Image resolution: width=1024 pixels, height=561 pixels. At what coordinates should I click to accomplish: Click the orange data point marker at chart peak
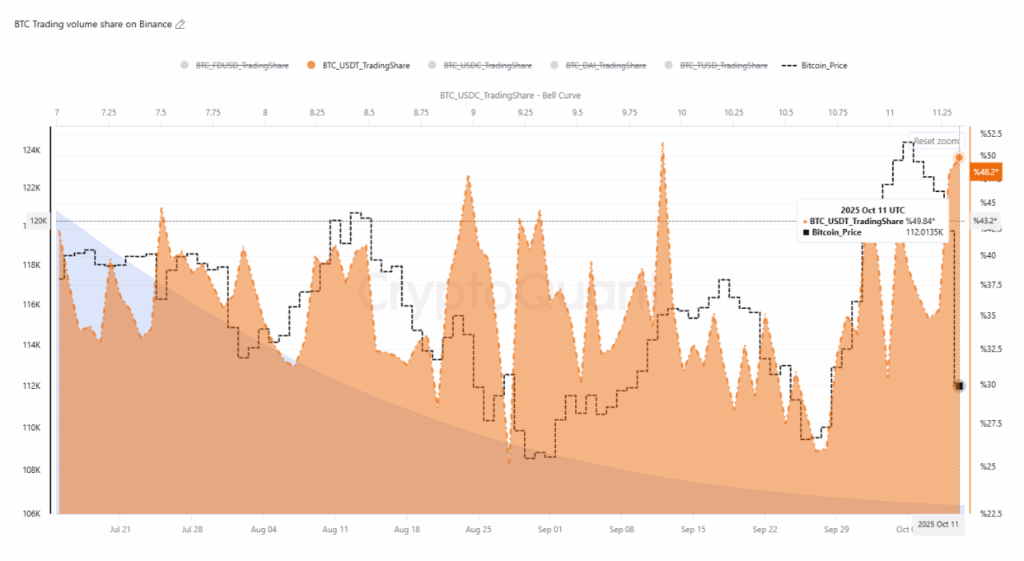(x=959, y=157)
